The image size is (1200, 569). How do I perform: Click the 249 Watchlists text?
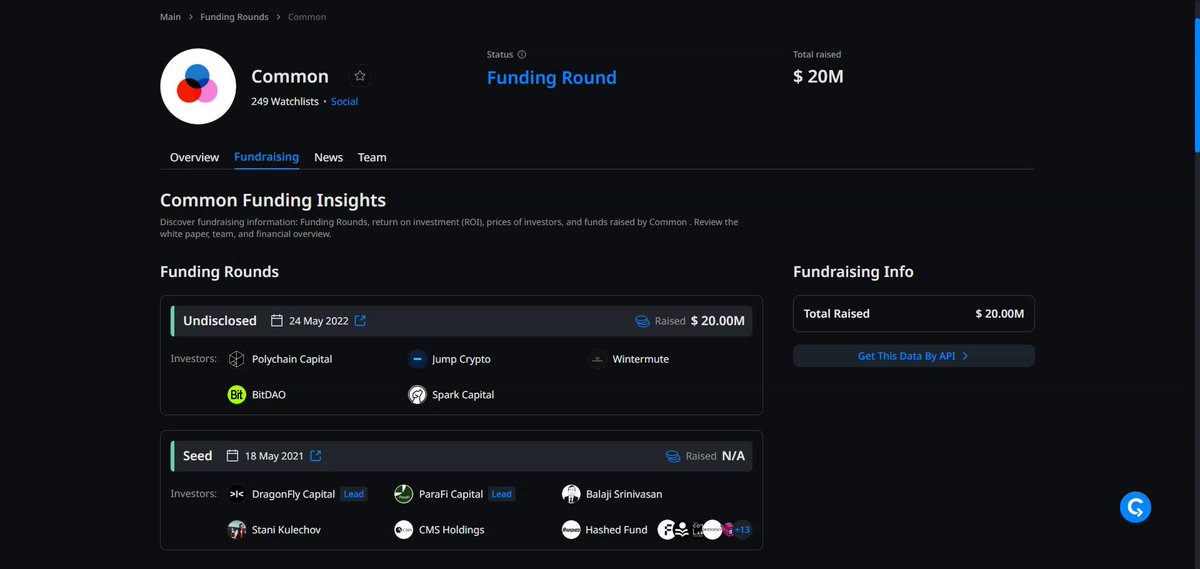coord(285,102)
